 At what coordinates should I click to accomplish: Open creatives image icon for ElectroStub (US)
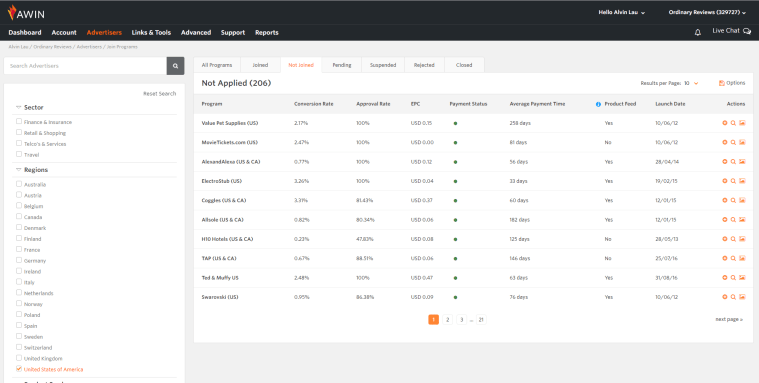(x=742, y=181)
